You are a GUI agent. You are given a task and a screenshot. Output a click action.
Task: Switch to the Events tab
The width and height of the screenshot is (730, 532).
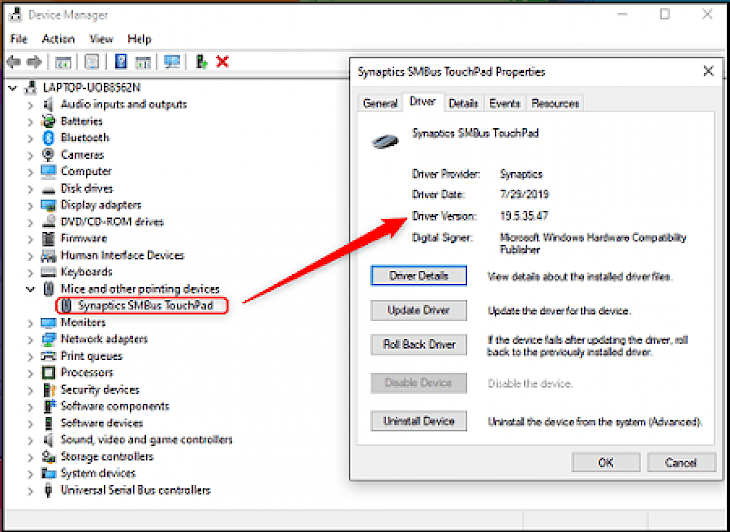click(x=504, y=103)
